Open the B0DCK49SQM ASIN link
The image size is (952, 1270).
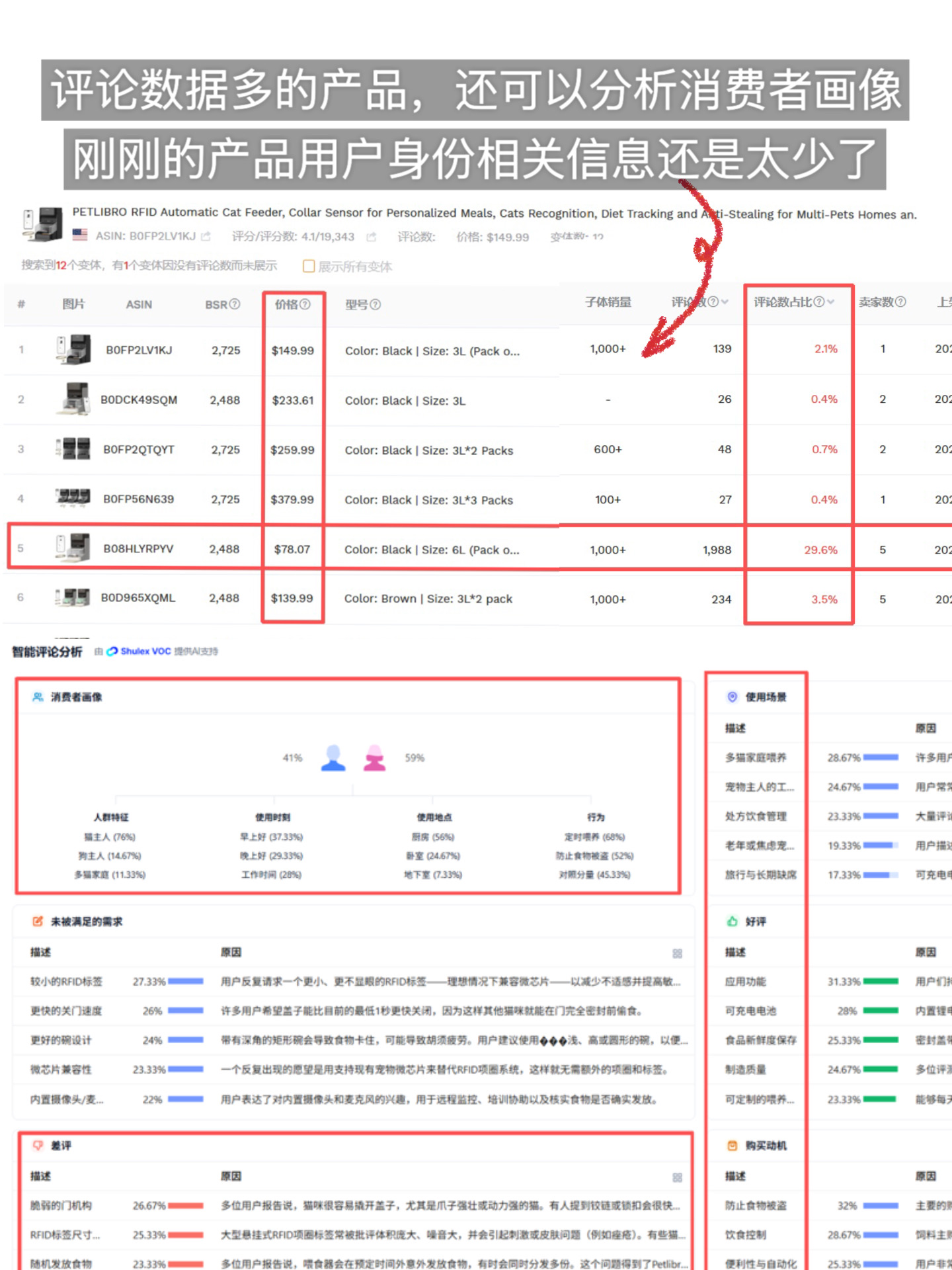tap(139, 400)
